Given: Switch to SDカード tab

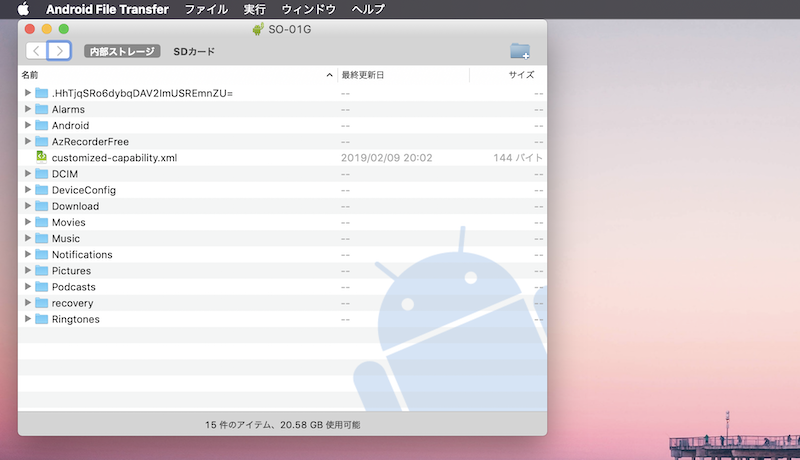Looking at the screenshot, I should [x=194, y=51].
